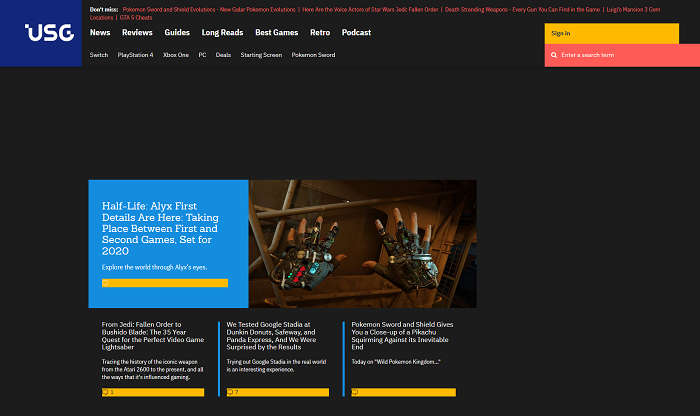
Task: Go to the News section
Action: coord(100,33)
